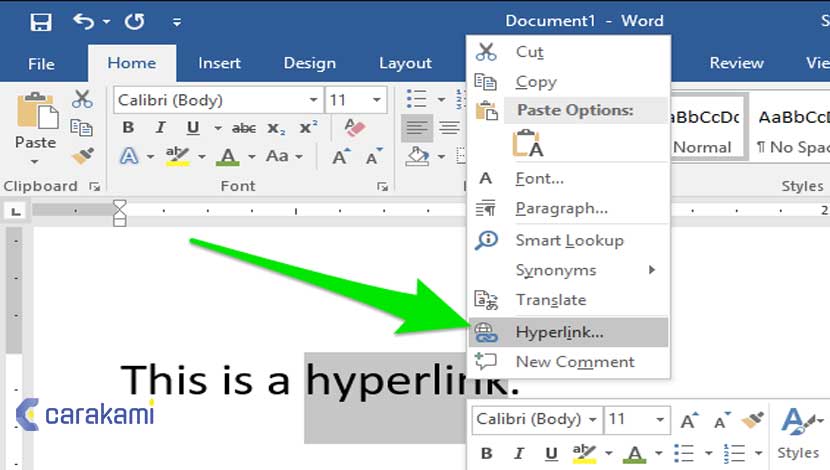The height and width of the screenshot is (470, 830).
Task: Switch to the Home tab
Action: pos(132,63)
